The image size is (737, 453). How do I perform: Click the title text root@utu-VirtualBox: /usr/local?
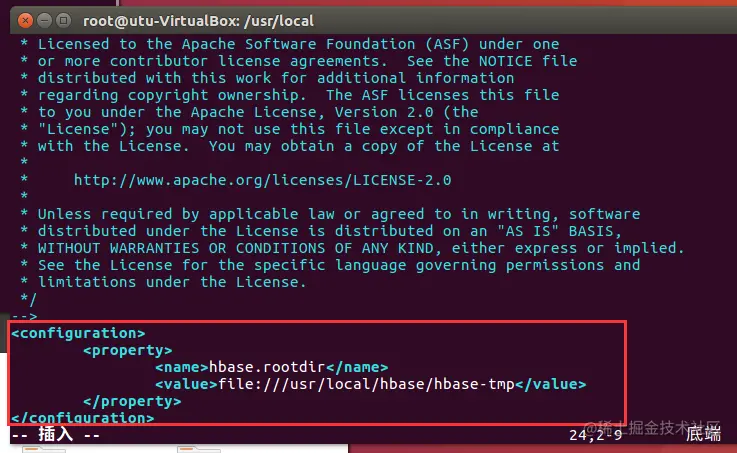coord(198,21)
